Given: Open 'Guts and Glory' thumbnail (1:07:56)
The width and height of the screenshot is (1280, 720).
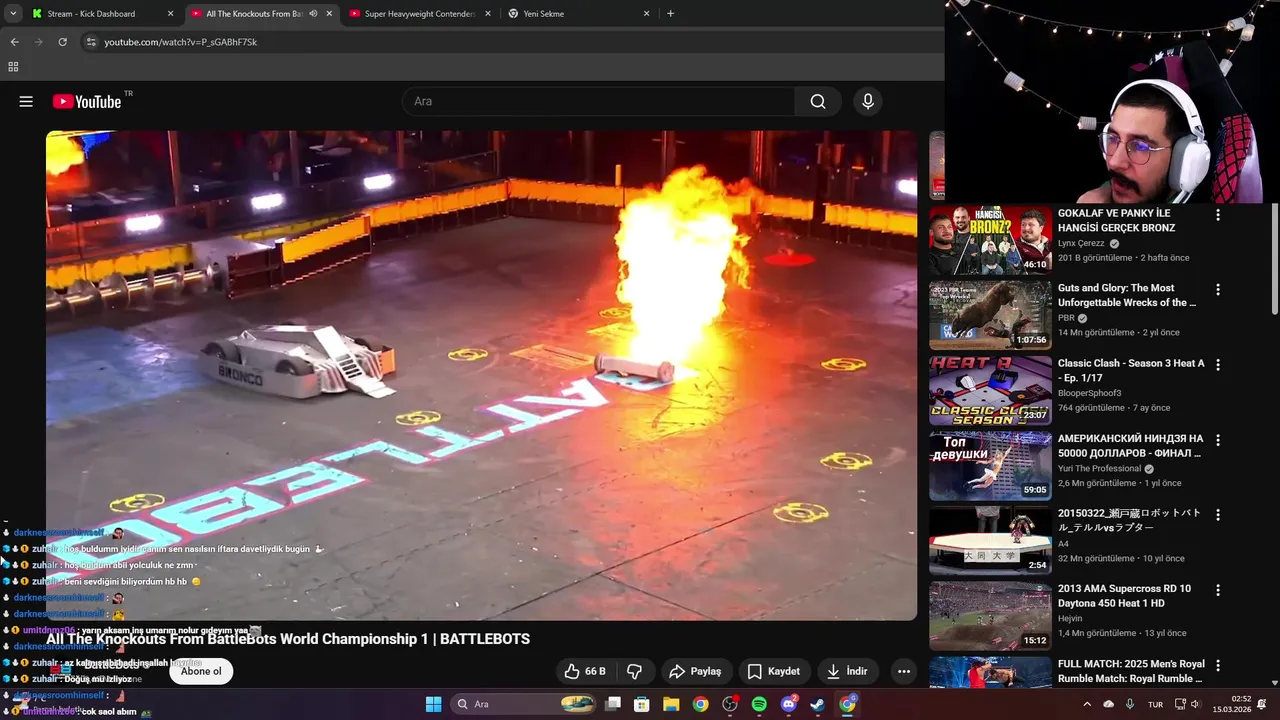Looking at the screenshot, I should 990,315.
